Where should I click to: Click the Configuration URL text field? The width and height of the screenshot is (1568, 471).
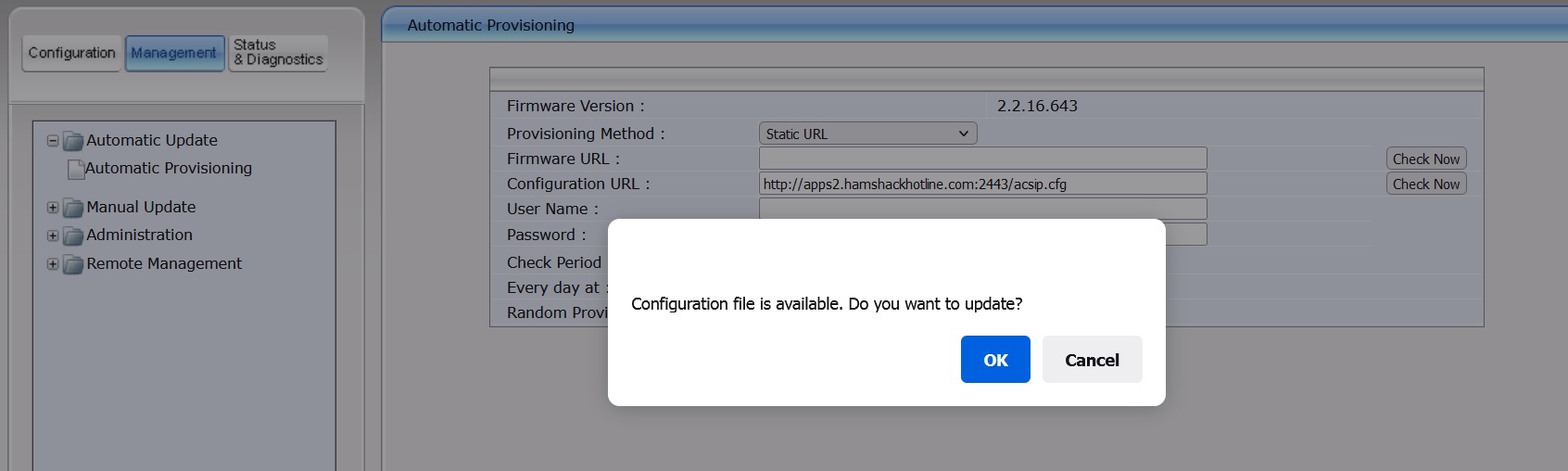tap(982, 184)
